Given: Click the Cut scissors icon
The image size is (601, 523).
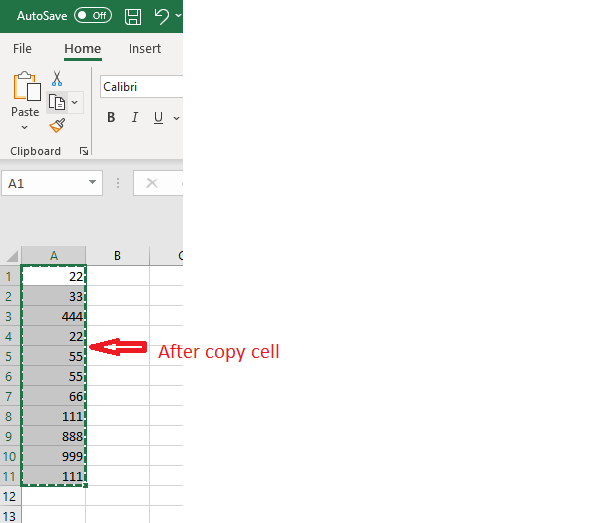Looking at the screenshot, I should (57, 78).
